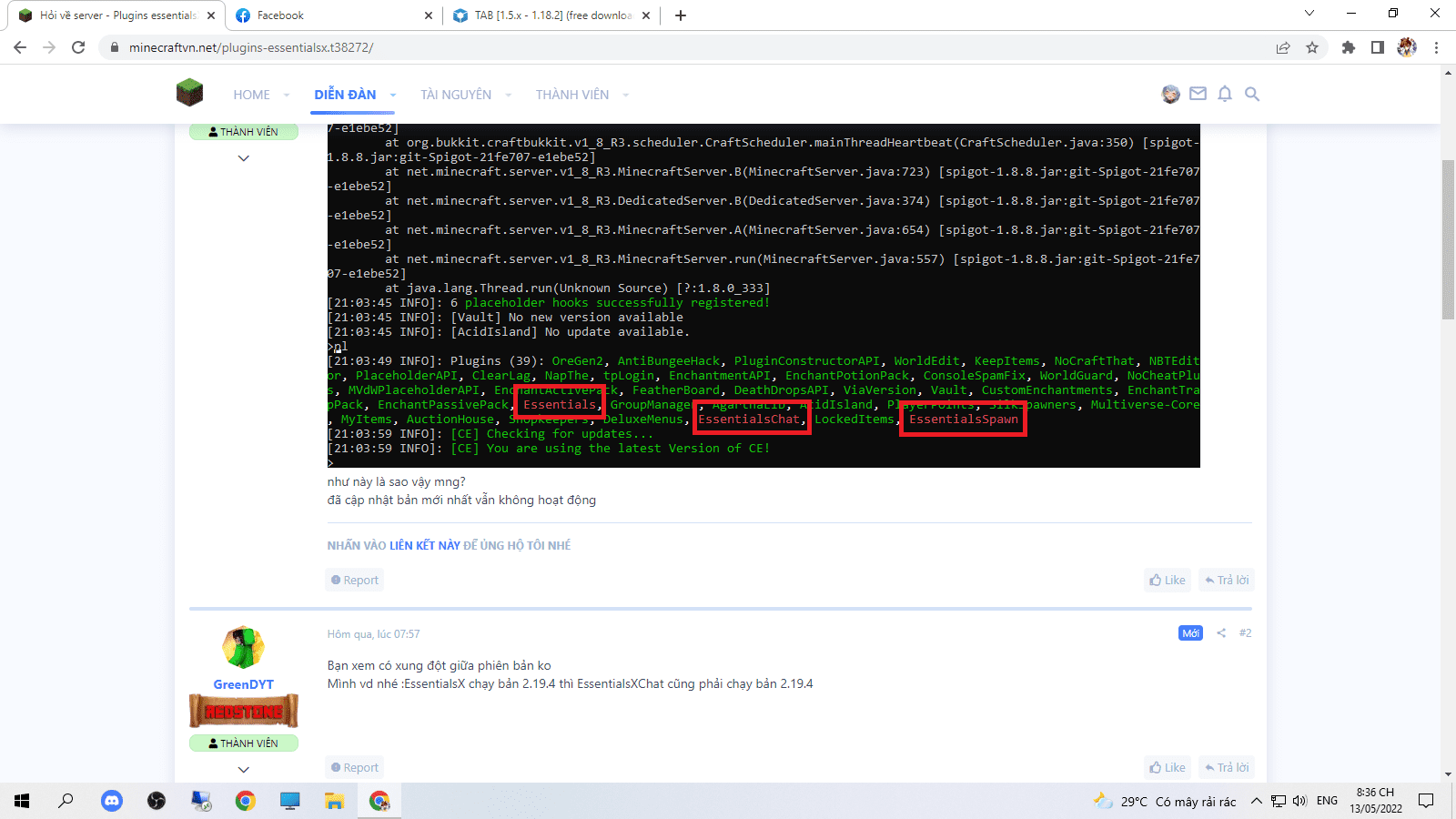Screen dimensions: 1456x819
Task: Open File Explorer from the taskbar
Action: click(x=335, y=801)
